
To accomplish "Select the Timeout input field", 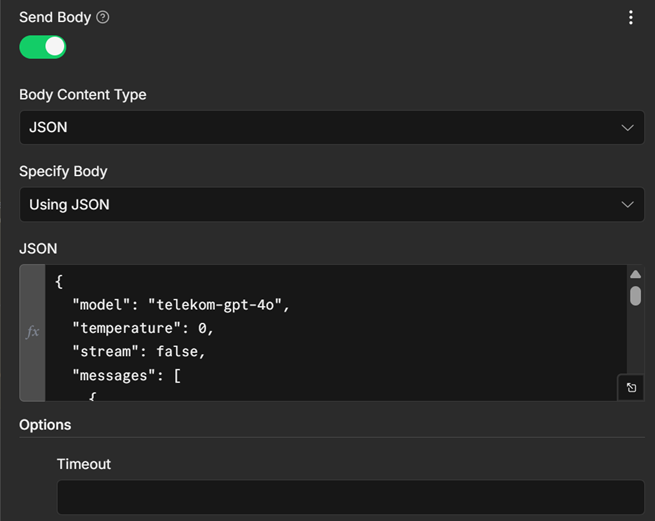I will coord(350,497).
